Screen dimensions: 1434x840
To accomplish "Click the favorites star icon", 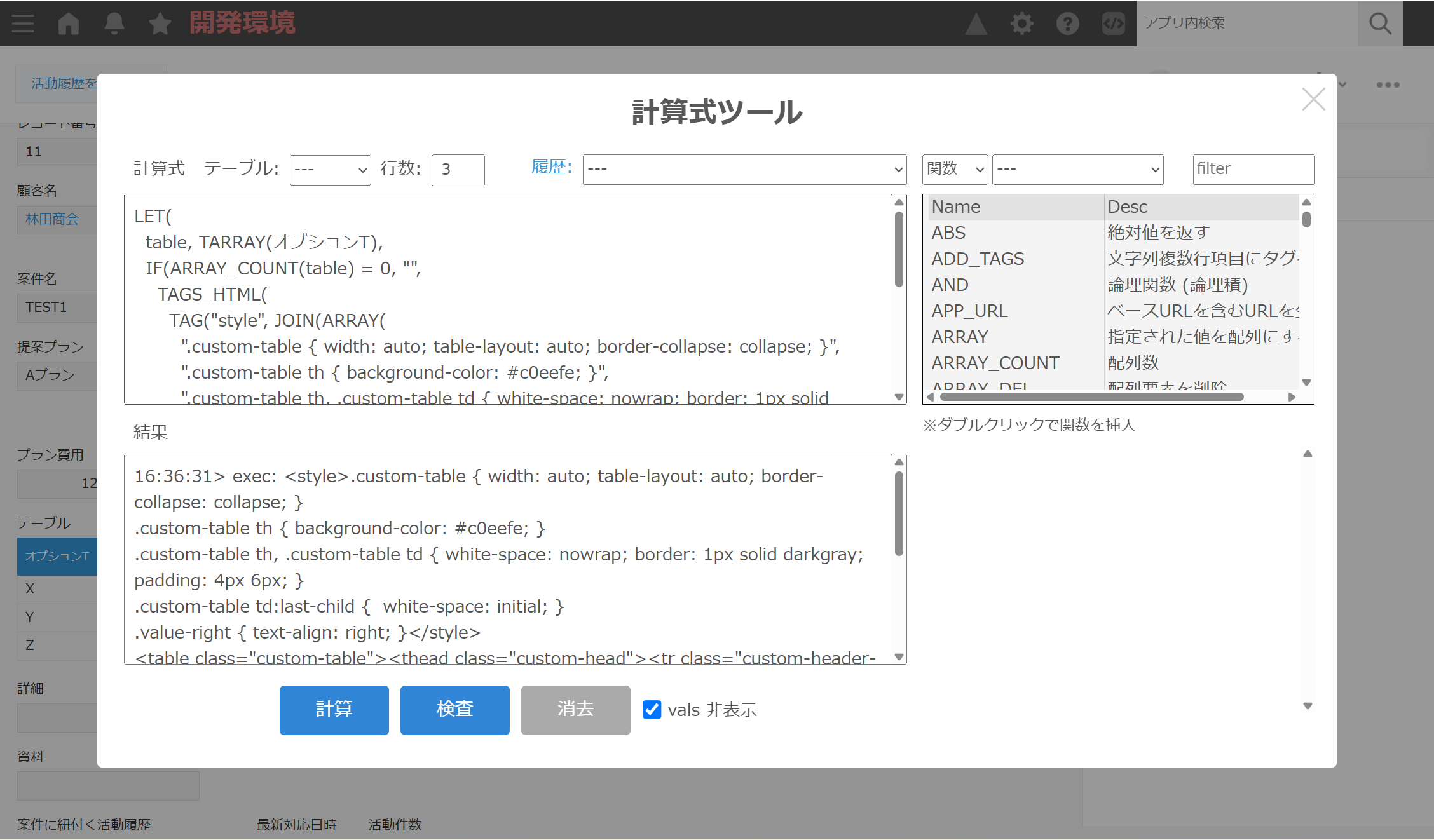I will [160, 24].
